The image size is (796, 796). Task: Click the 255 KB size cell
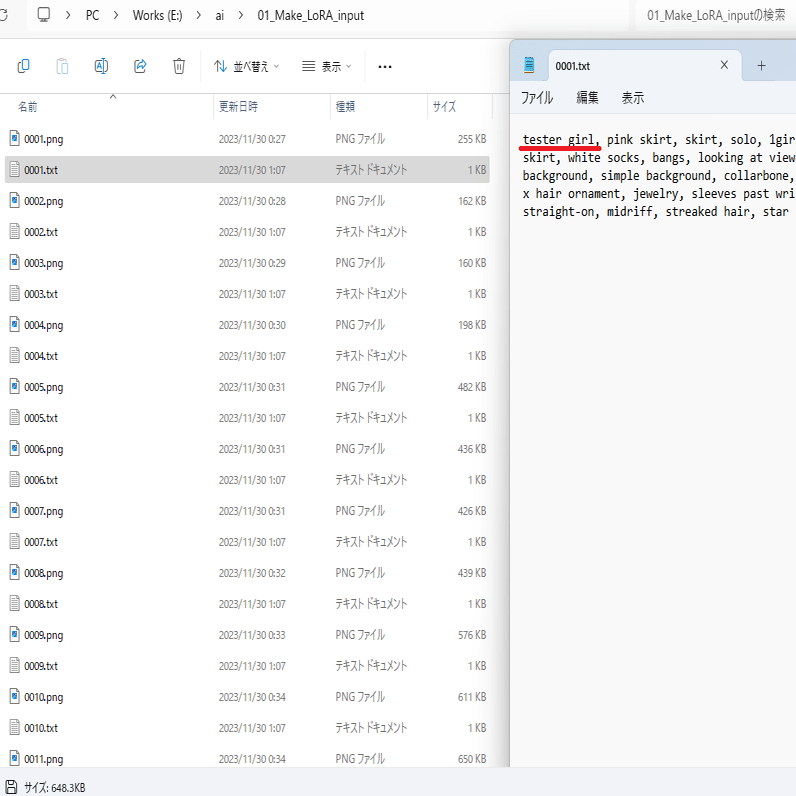pyautogui.click(x=472, y=139)
